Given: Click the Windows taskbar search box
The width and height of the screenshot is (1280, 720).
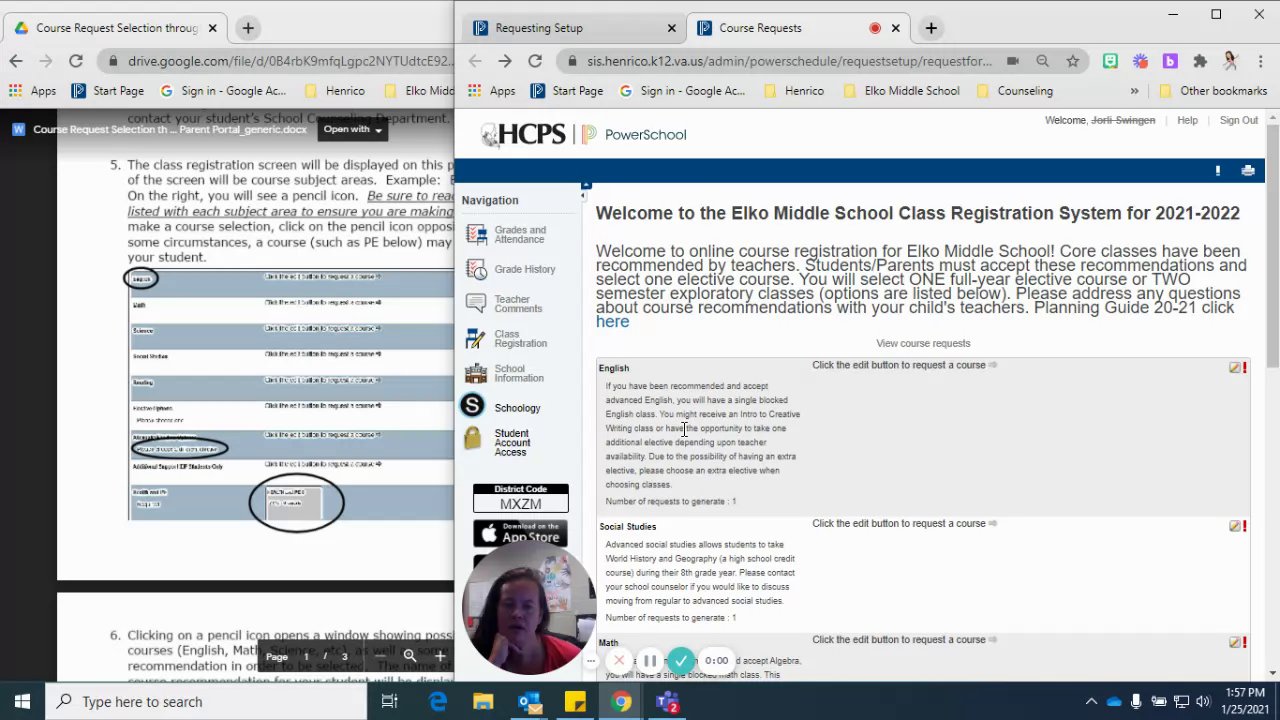Looking at the screenshot, I should tap(207, 702).
